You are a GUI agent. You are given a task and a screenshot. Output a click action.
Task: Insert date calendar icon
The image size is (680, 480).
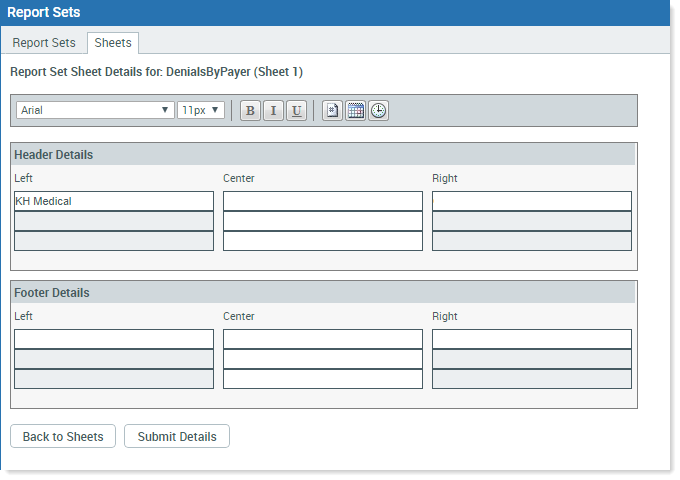pyautogui.click(x=355, y=111)
